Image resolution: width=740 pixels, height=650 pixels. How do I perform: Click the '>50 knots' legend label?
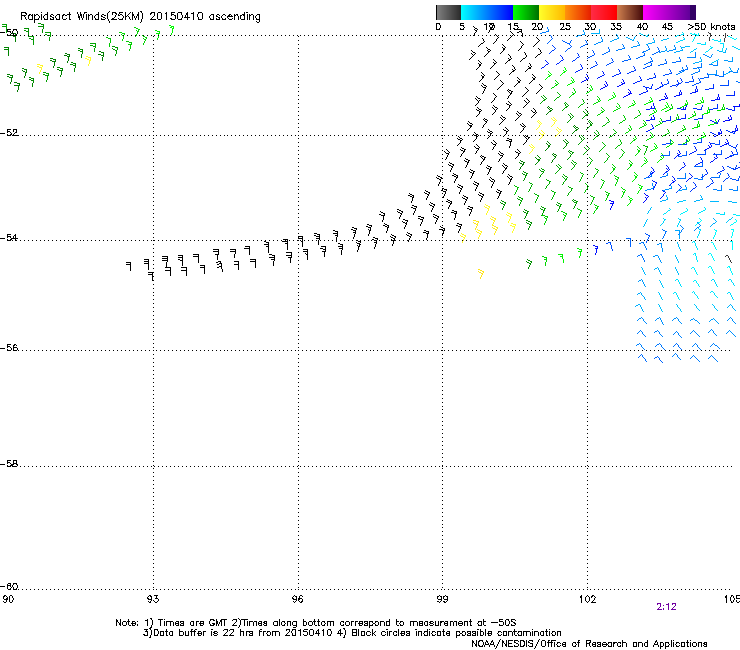coord(711,27)
